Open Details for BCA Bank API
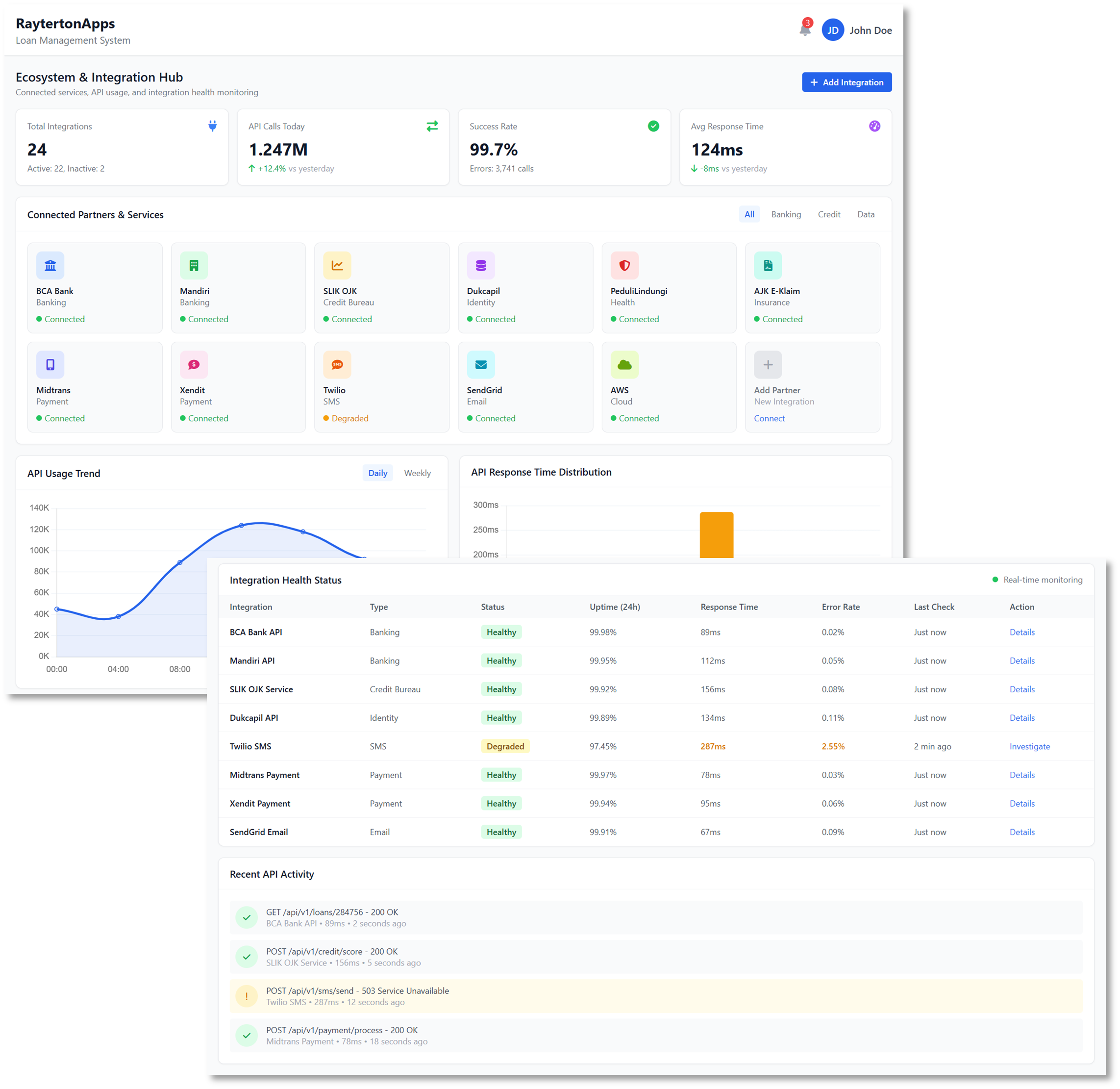1120x1089 pixels. pos(1022,632)
